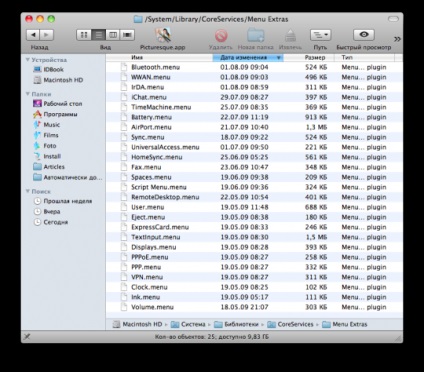Show more toolbar items via double chevron
Screen dimensions: 424x372
397,39
